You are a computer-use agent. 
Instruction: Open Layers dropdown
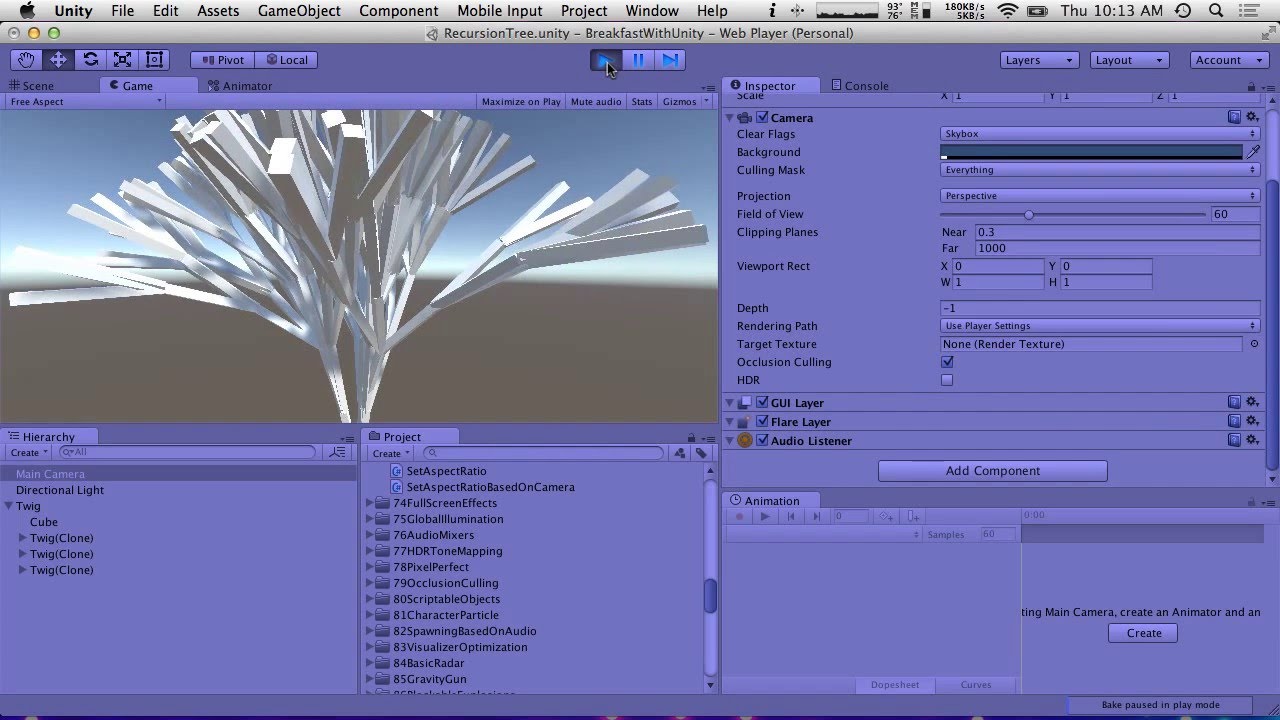click(x=1039, y=60)
